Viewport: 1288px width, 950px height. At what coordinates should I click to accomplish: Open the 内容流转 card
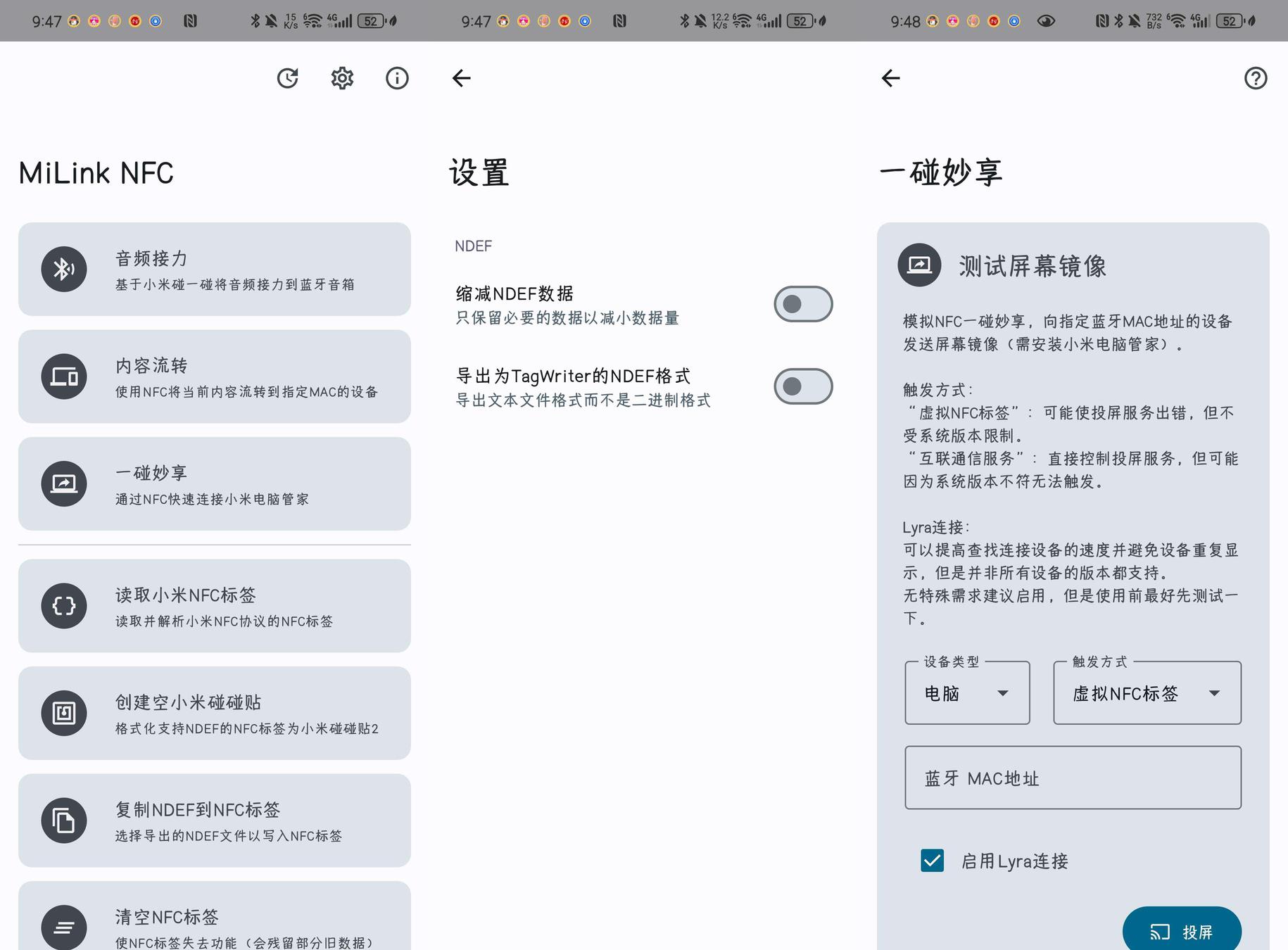pyautogui.click(x=215, y=376)
